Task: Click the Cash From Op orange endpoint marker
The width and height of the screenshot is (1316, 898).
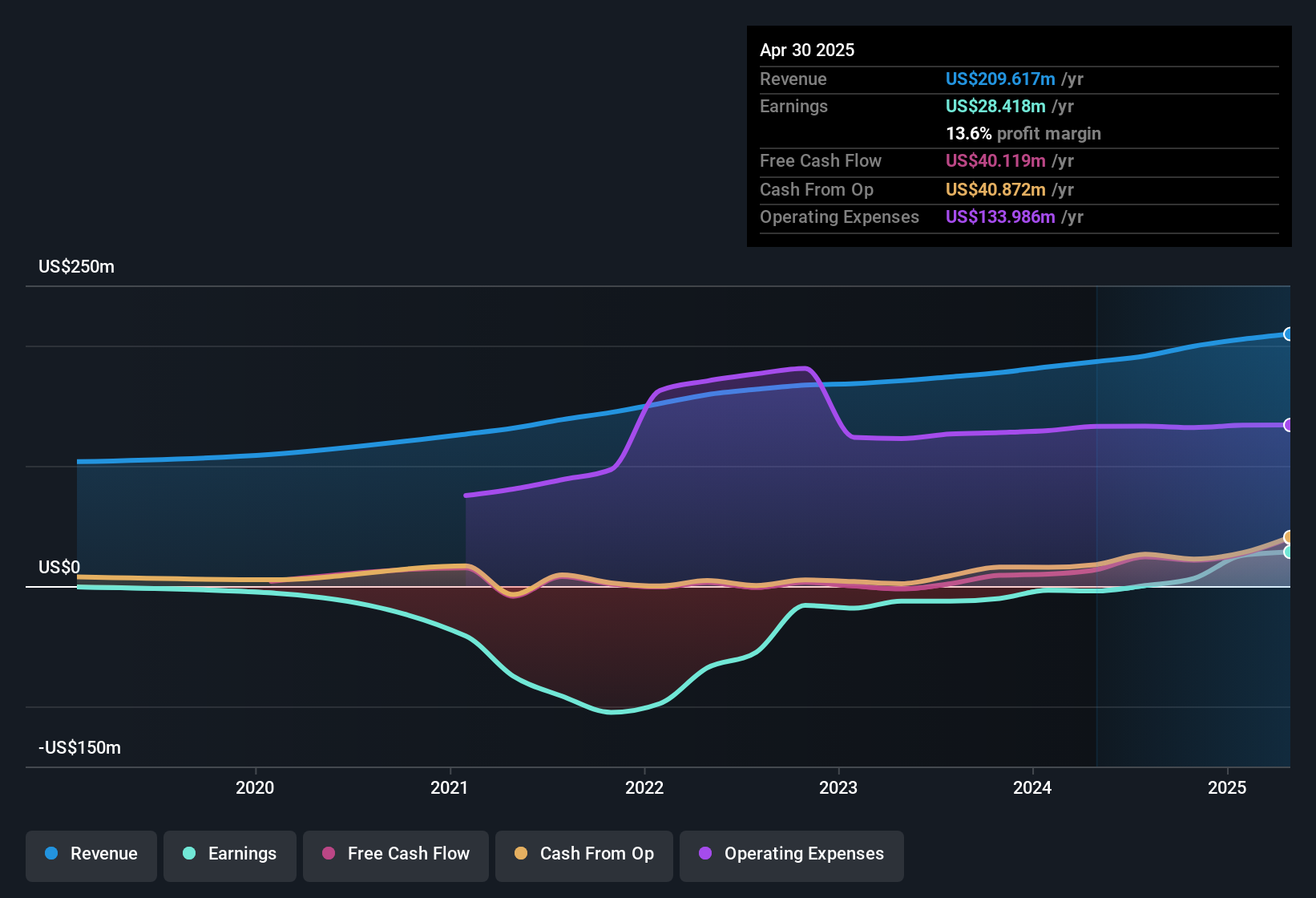Action: [1288, 537]
